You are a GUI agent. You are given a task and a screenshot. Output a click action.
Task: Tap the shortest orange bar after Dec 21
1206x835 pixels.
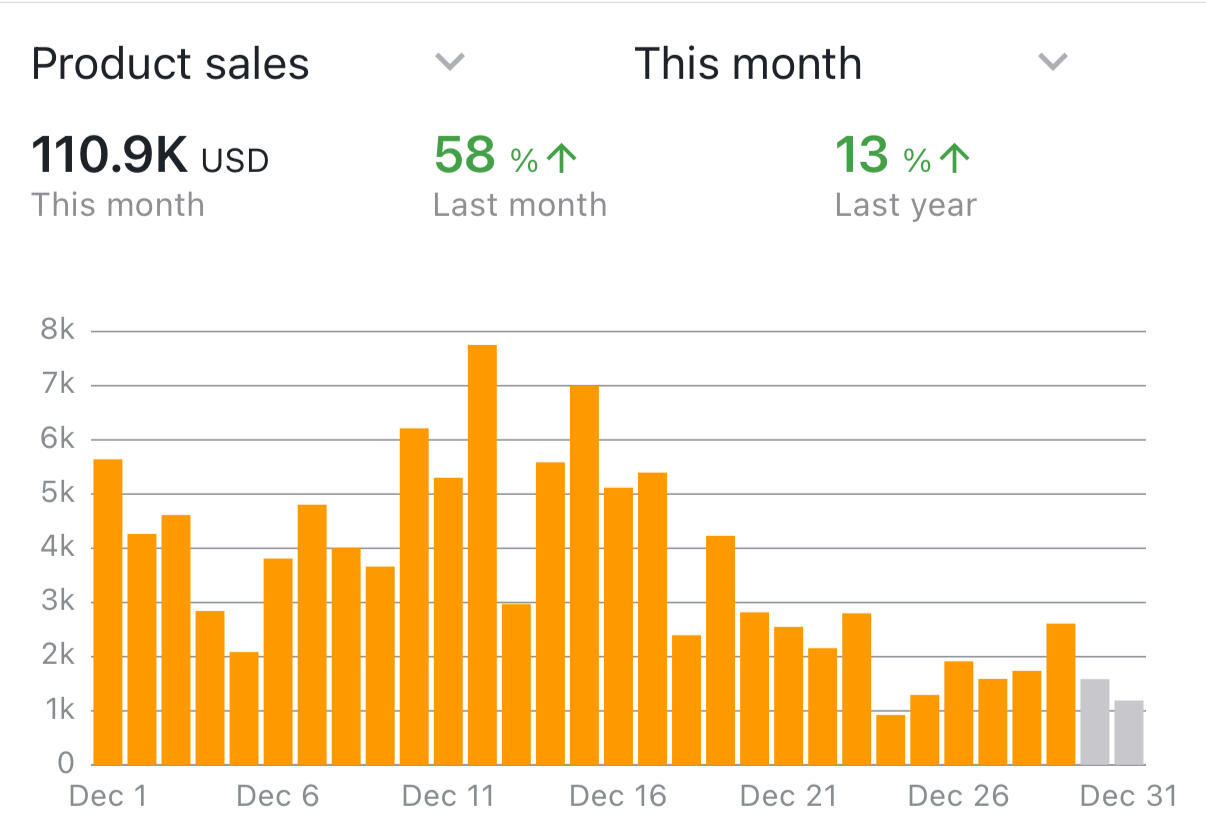click(x=890, y=739)
